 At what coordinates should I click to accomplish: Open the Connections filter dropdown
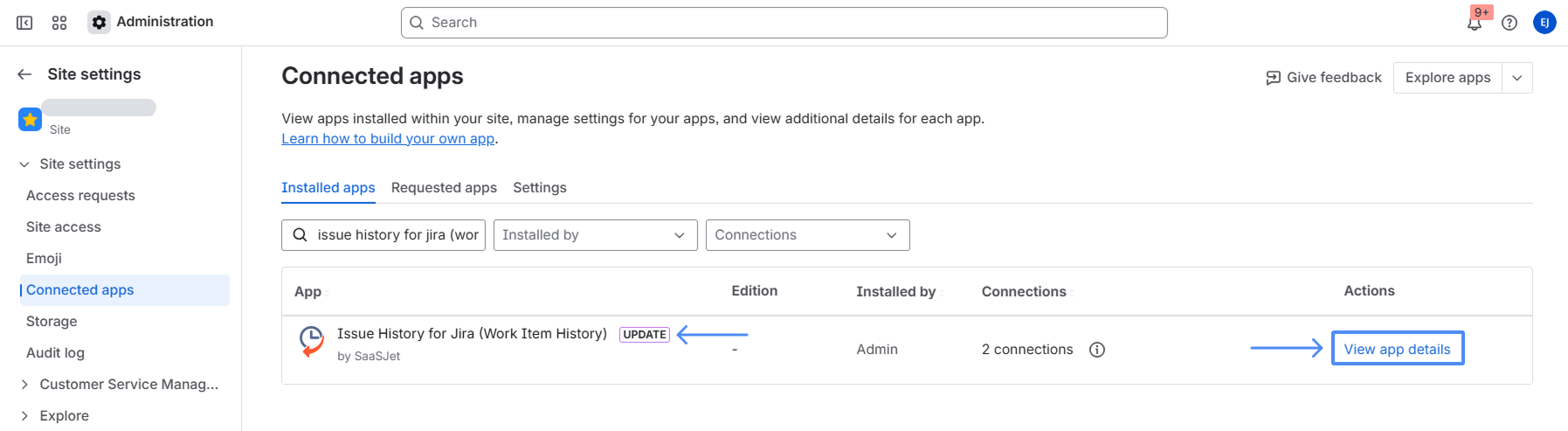807,235
